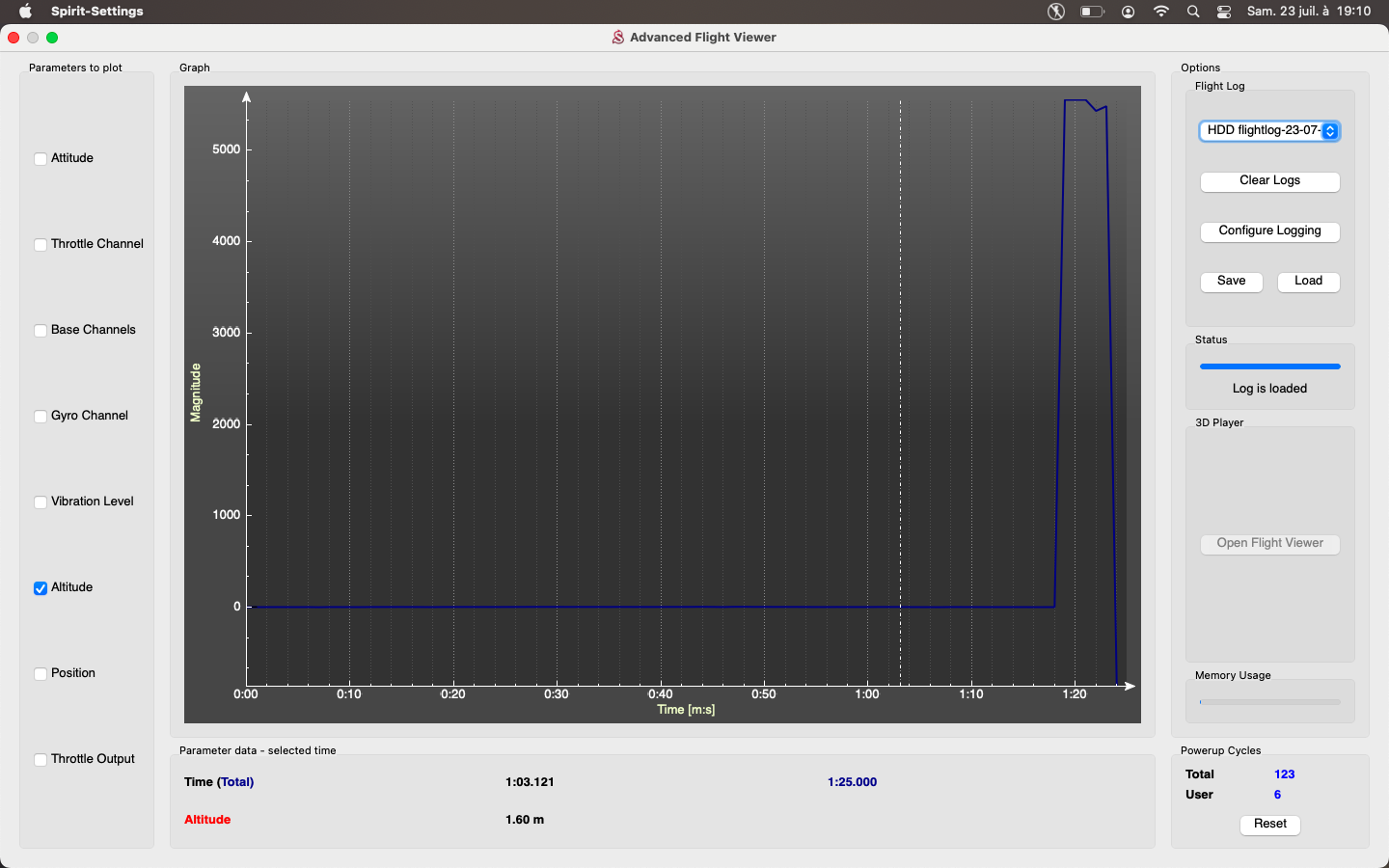Enable Vibration Level plotting
This screenshot has width=1389, height=868.
[x=41, y=502]
